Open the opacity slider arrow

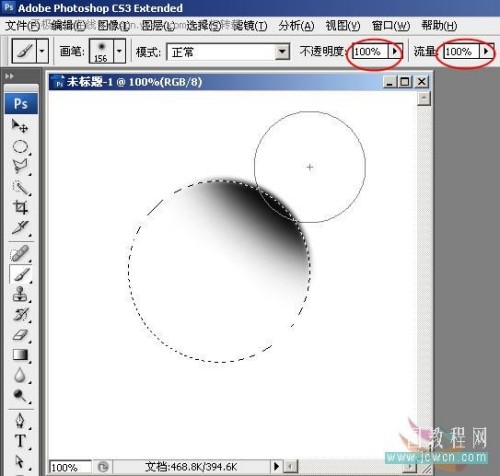click(x=395, y=51)
